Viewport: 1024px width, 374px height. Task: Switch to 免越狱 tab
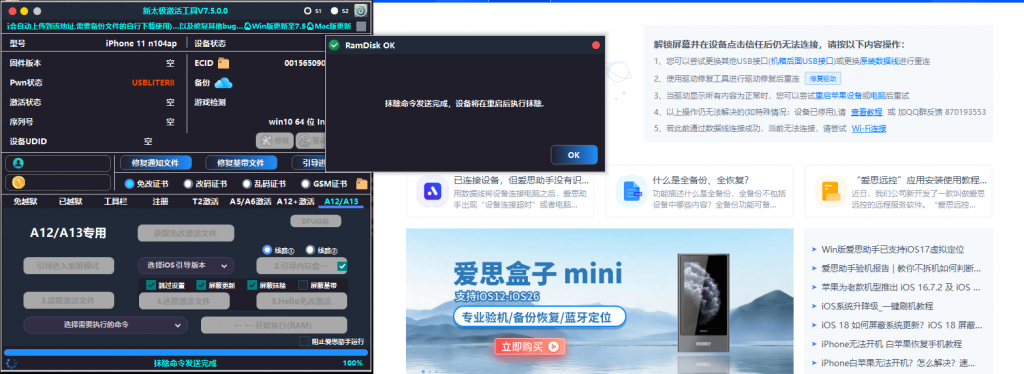25,202
